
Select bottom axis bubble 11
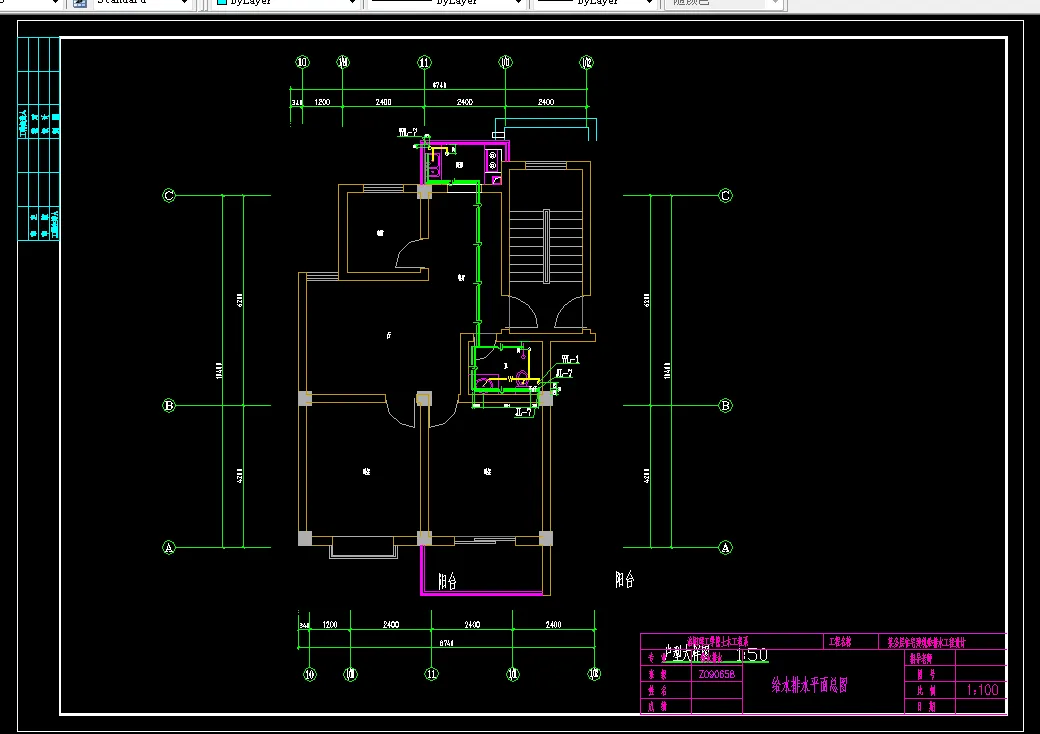click(432, 674)
